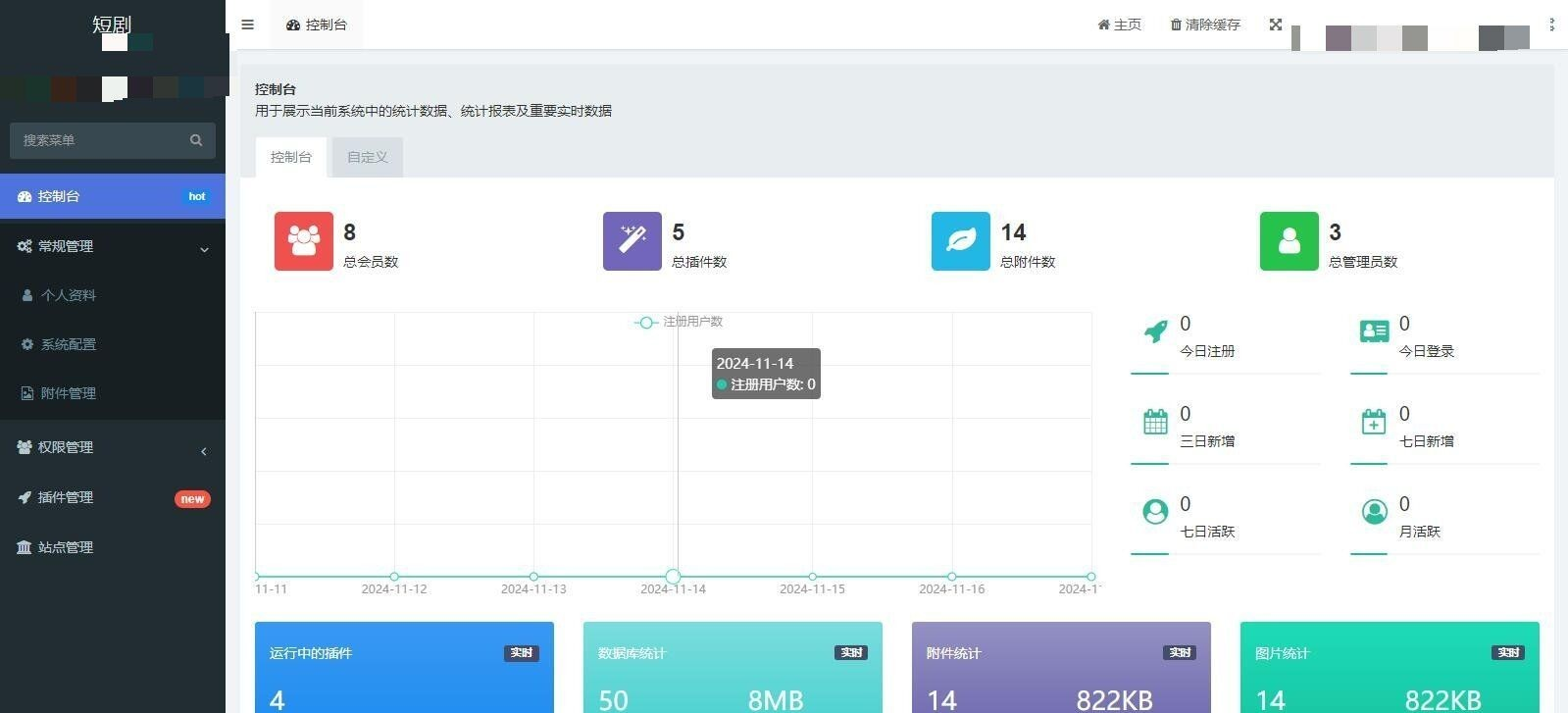Open the top-right more options dots
This screenshot has width=1568, height=713.
(1551, 25)
